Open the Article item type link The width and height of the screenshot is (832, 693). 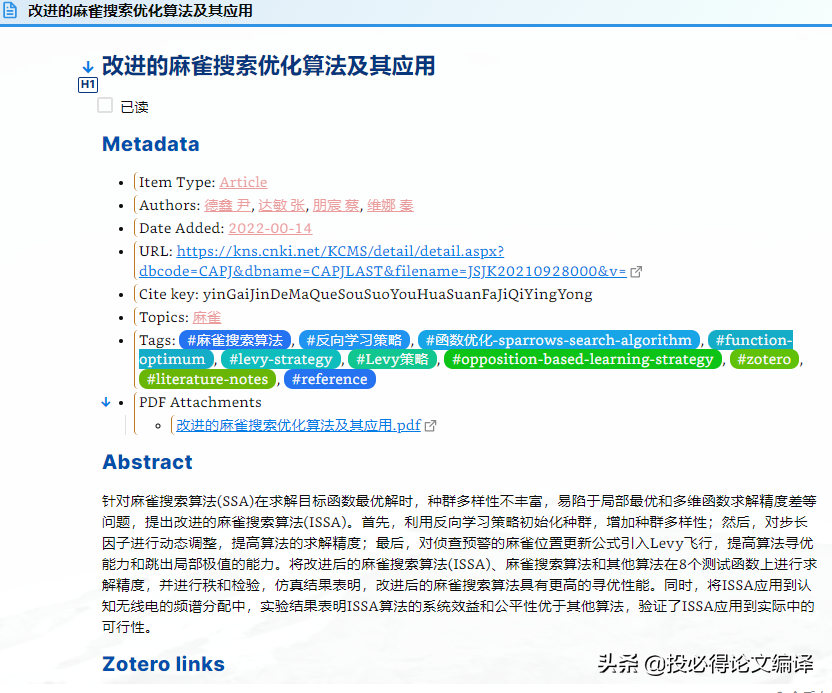coord(243,182)
